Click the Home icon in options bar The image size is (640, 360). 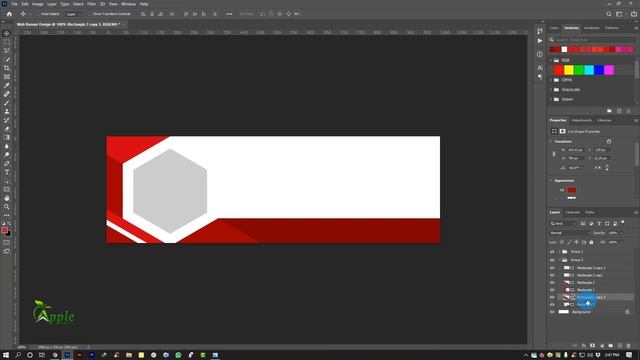9,14
